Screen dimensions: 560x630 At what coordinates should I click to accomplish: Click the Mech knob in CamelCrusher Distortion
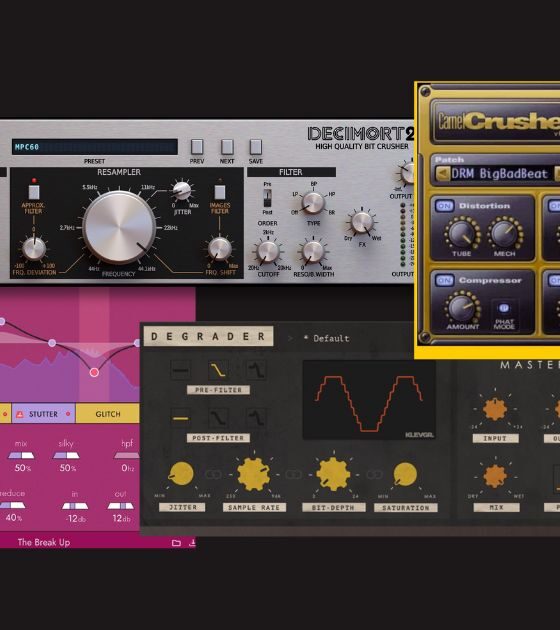point(505,233)
